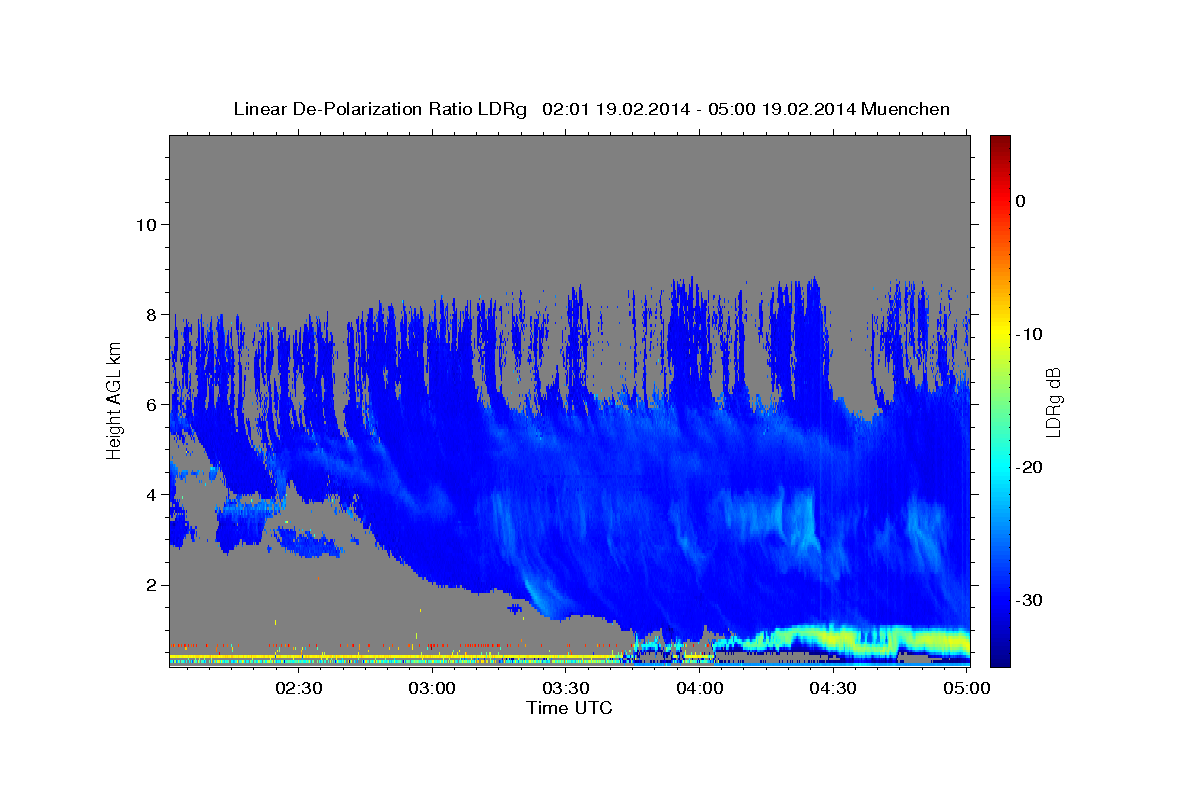Click the 04:30 time tick label
This screenshot has height=800, width=1200.
coord(833,688)
